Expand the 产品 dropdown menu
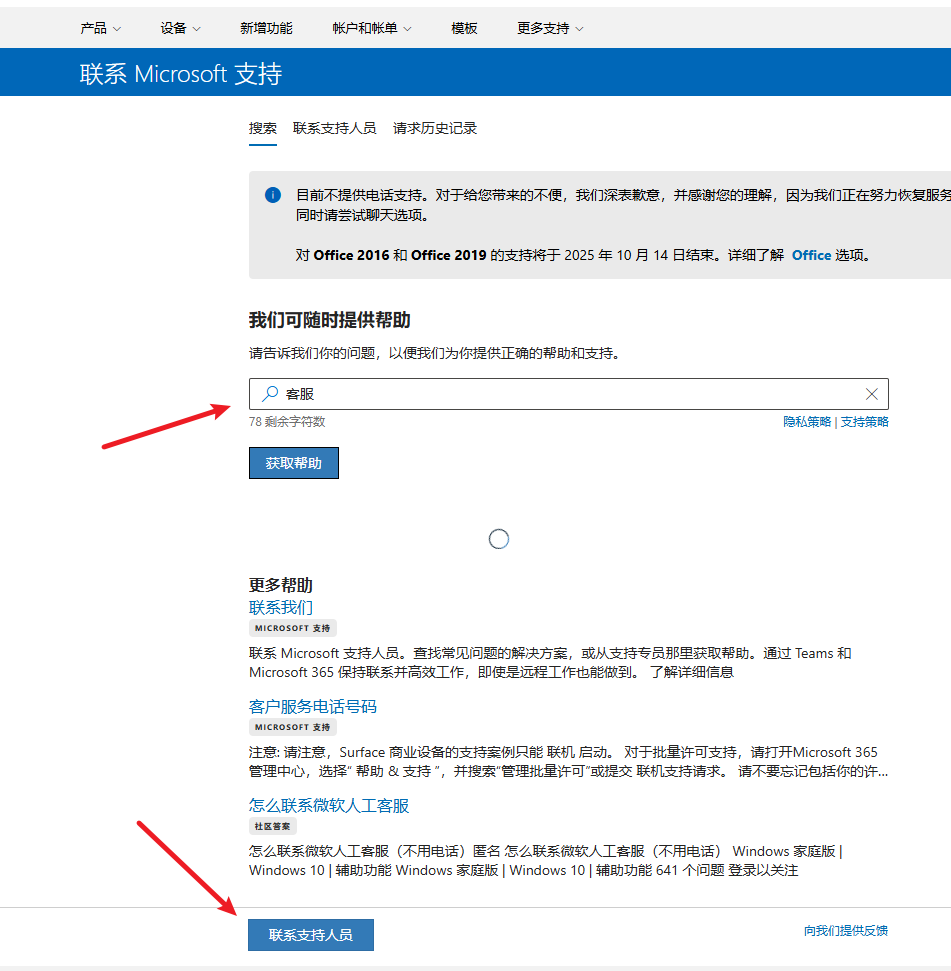This screenshot has height=971, width=951. tap(101, 28)
